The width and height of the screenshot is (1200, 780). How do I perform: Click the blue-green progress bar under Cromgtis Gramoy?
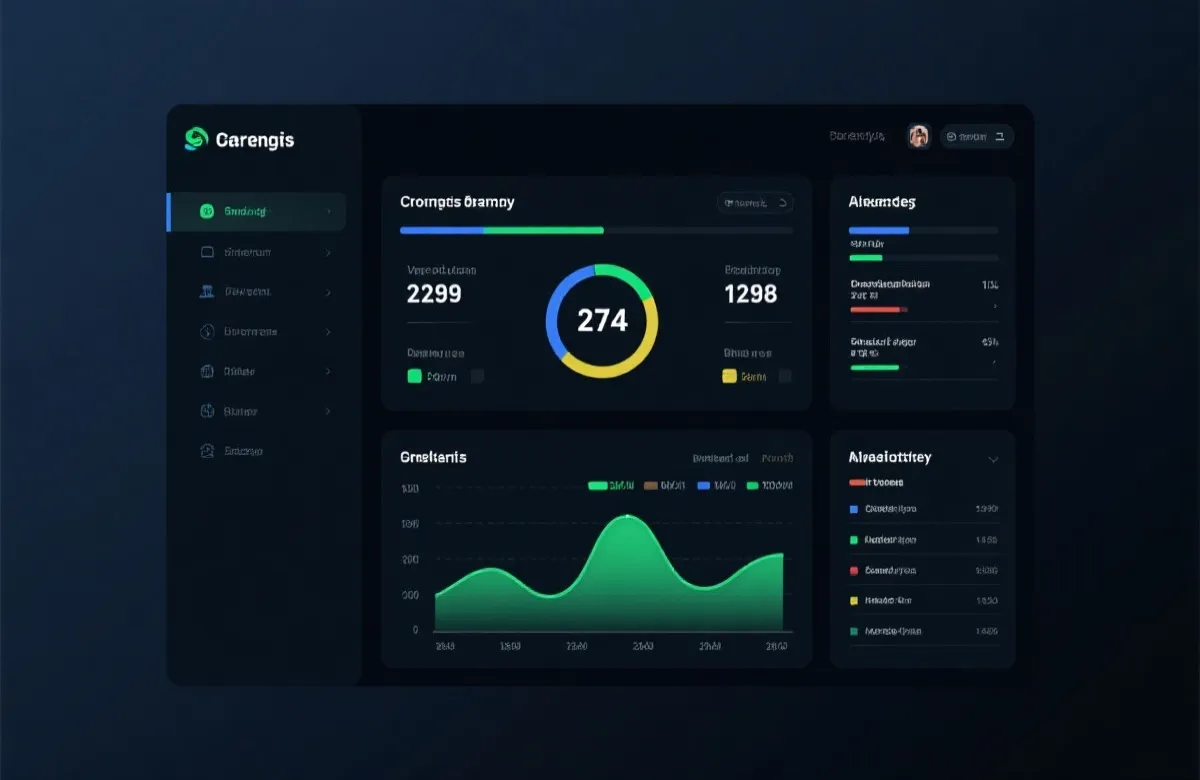tap(502, 230)
